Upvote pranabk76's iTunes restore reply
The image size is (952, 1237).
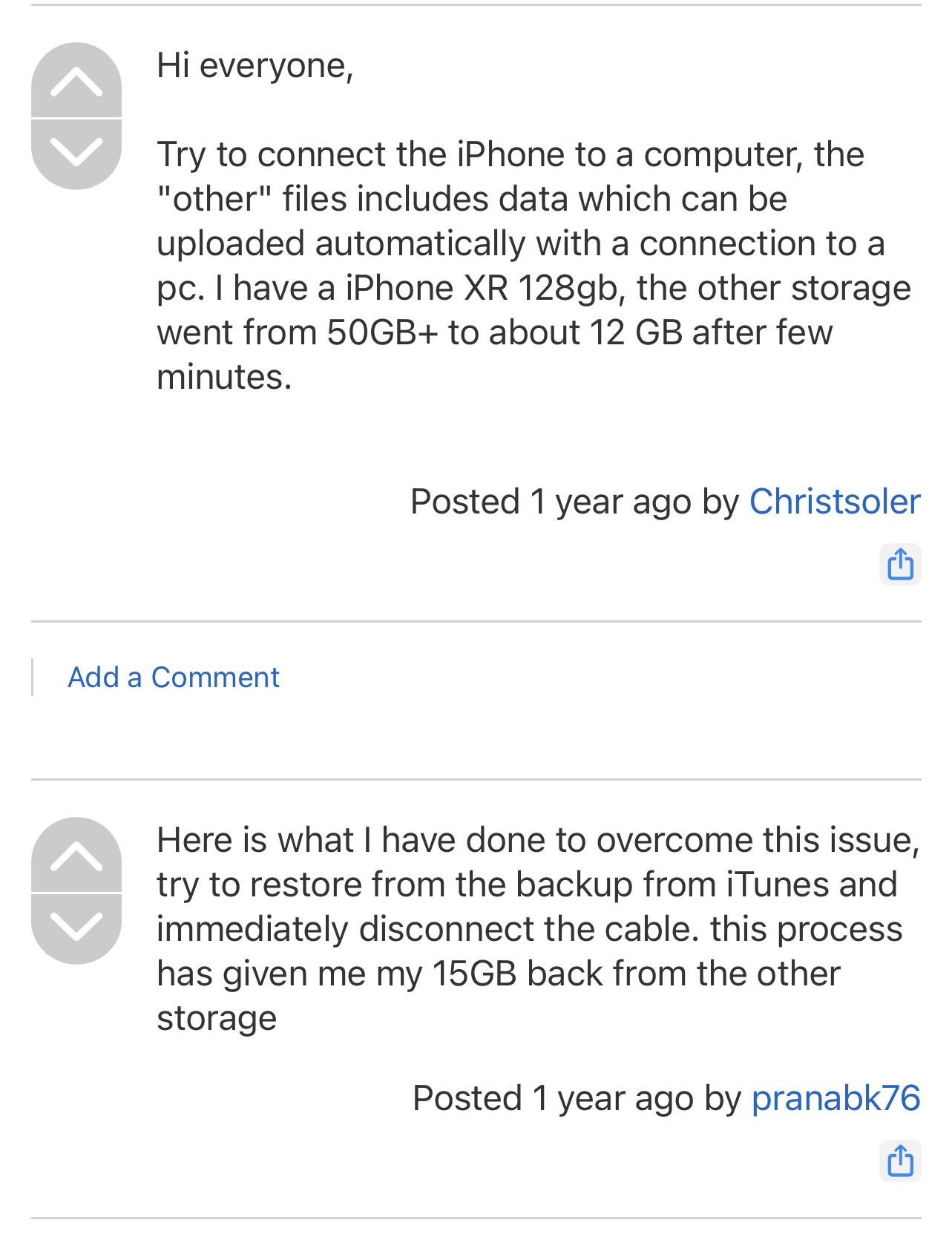[x=76, y=855]
